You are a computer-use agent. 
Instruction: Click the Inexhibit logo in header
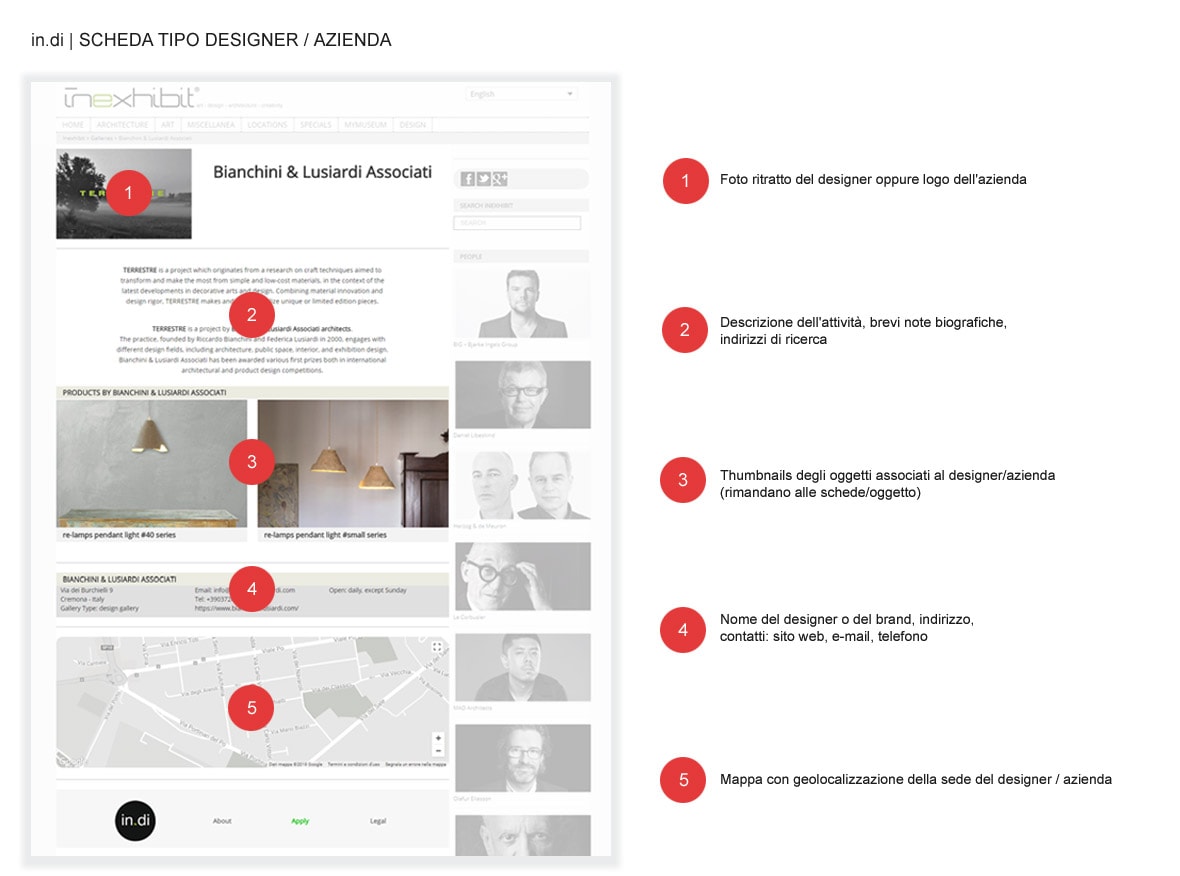(131, 97)
